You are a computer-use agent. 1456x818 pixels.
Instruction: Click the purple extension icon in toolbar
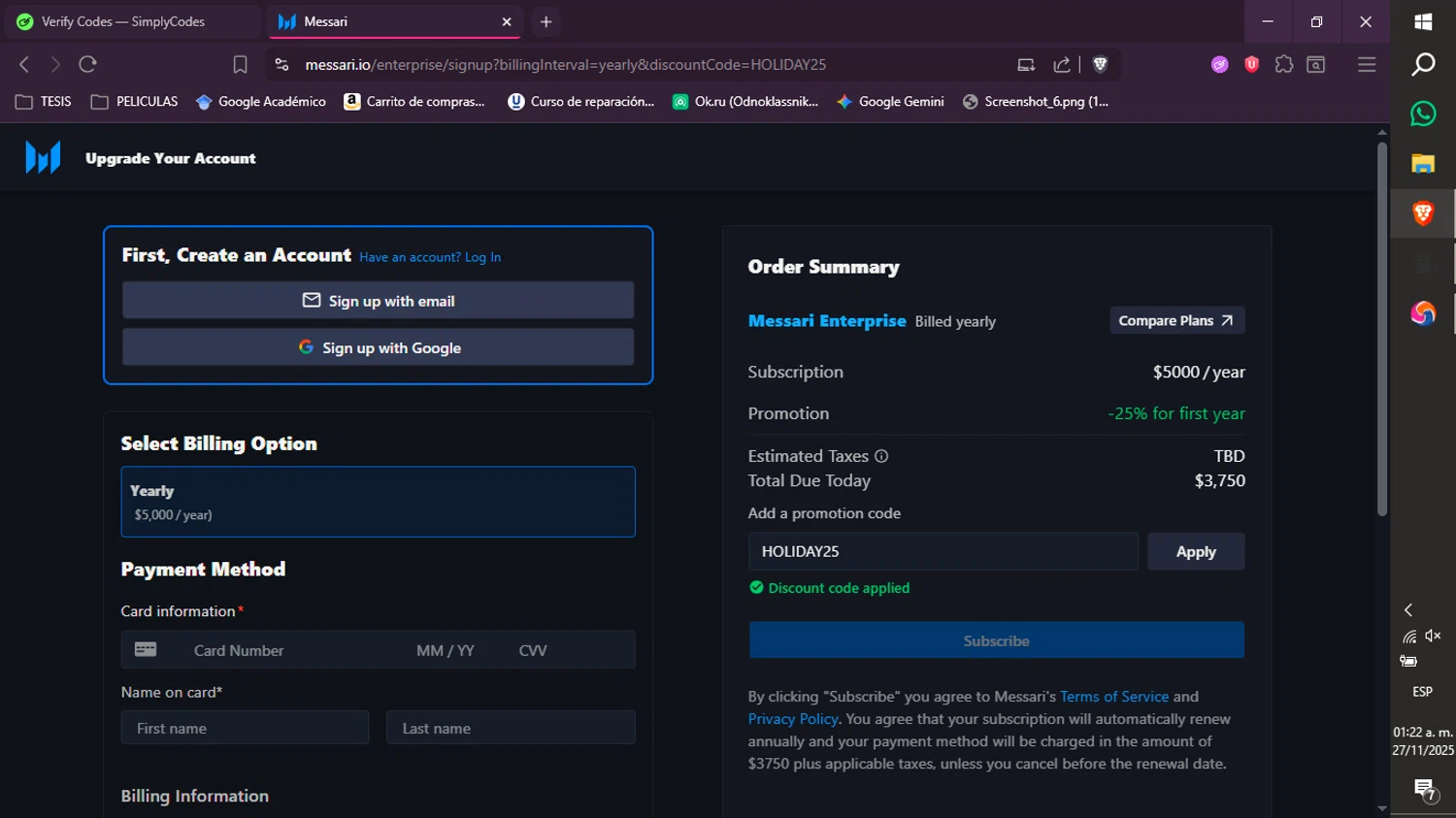pyautogui.click(x=1220, y=64)
